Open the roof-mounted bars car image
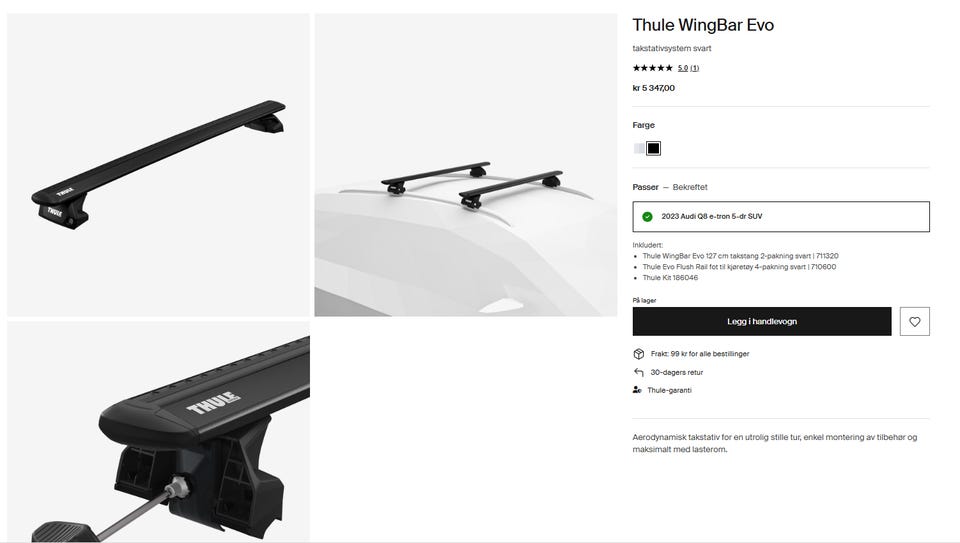Screen dimensions: 960x543 click(x=465, y=165)
